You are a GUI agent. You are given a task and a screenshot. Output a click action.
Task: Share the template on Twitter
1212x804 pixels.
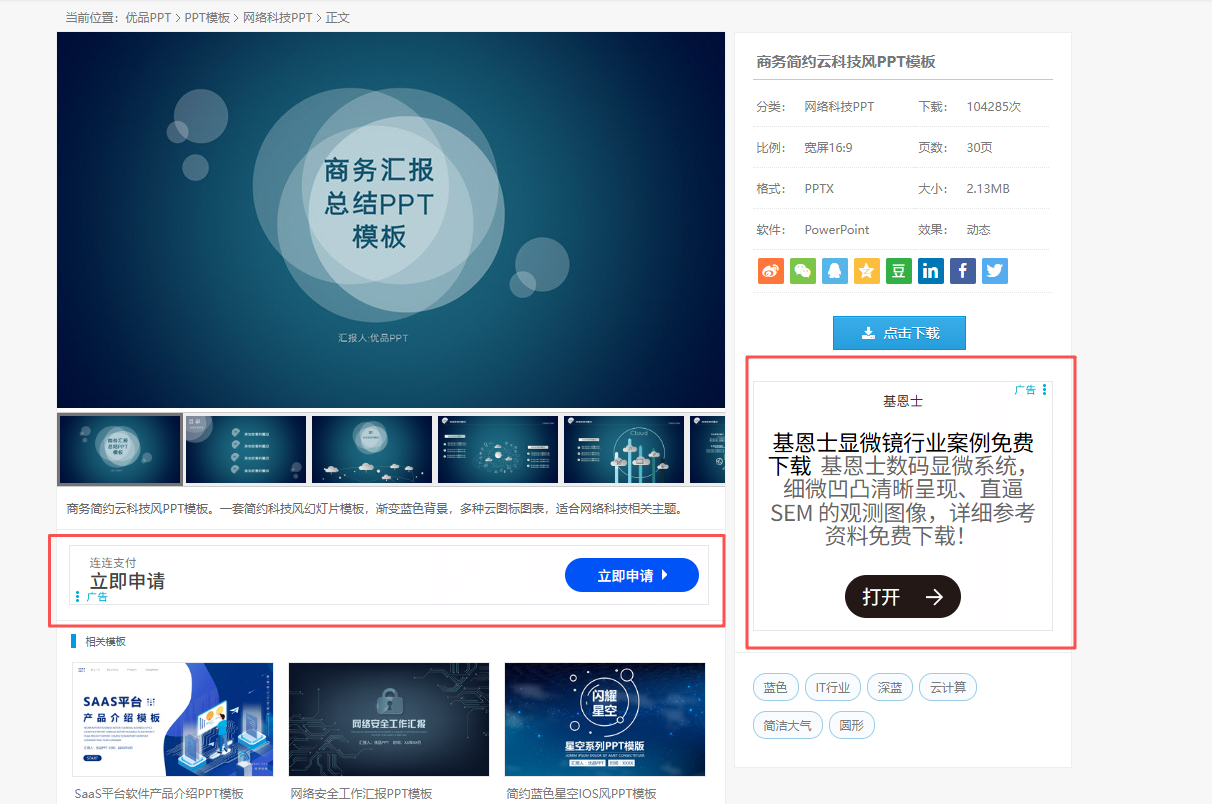coord(994,270)
